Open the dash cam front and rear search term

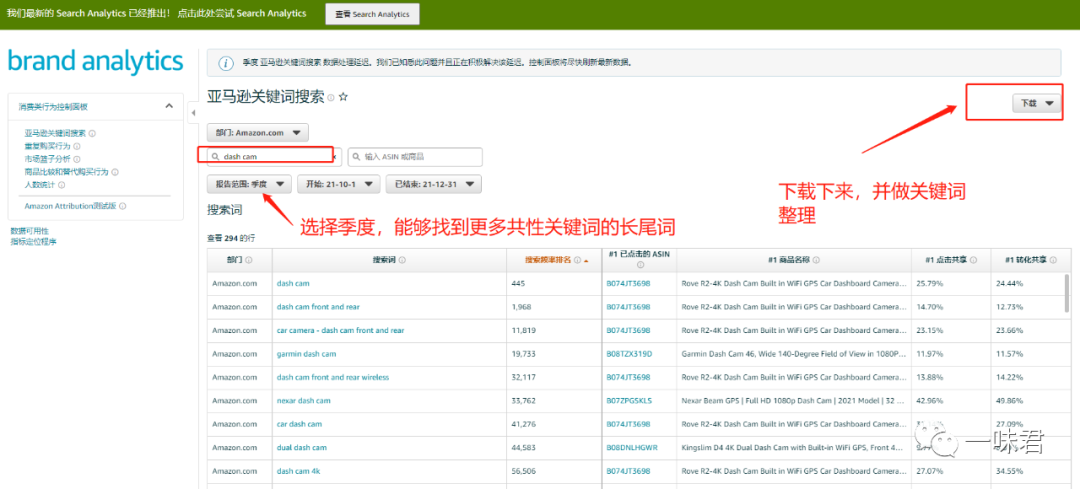click(318, 306)
